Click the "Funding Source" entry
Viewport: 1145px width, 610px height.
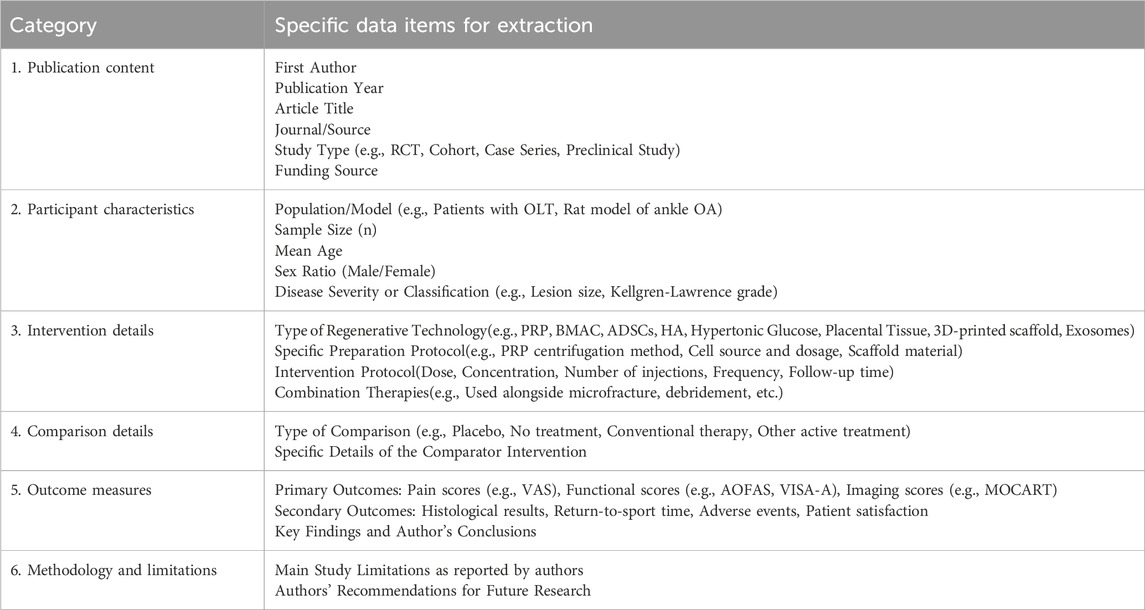point(326,170)
